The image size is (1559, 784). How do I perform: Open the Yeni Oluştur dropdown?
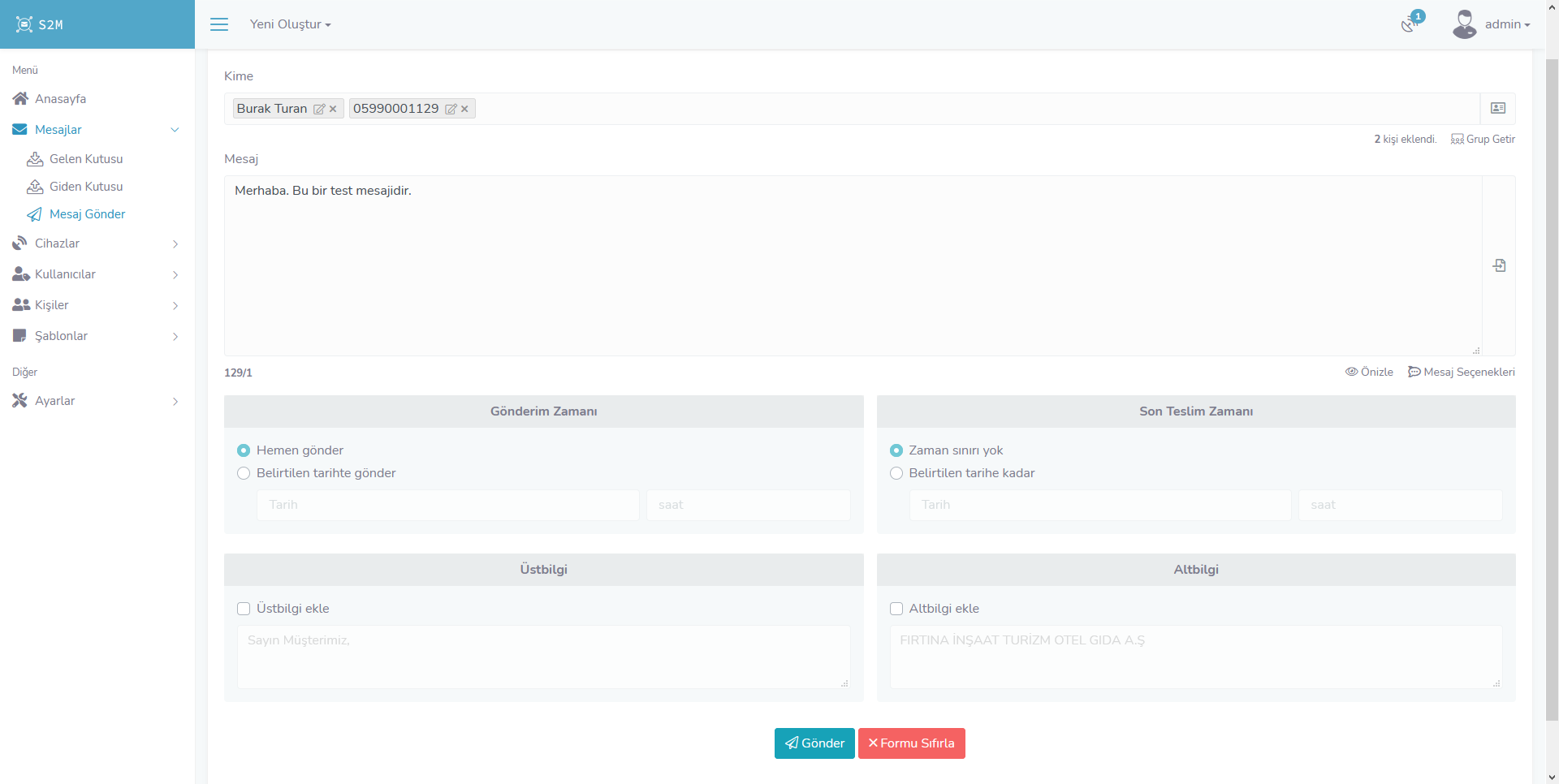coord(290,24)
